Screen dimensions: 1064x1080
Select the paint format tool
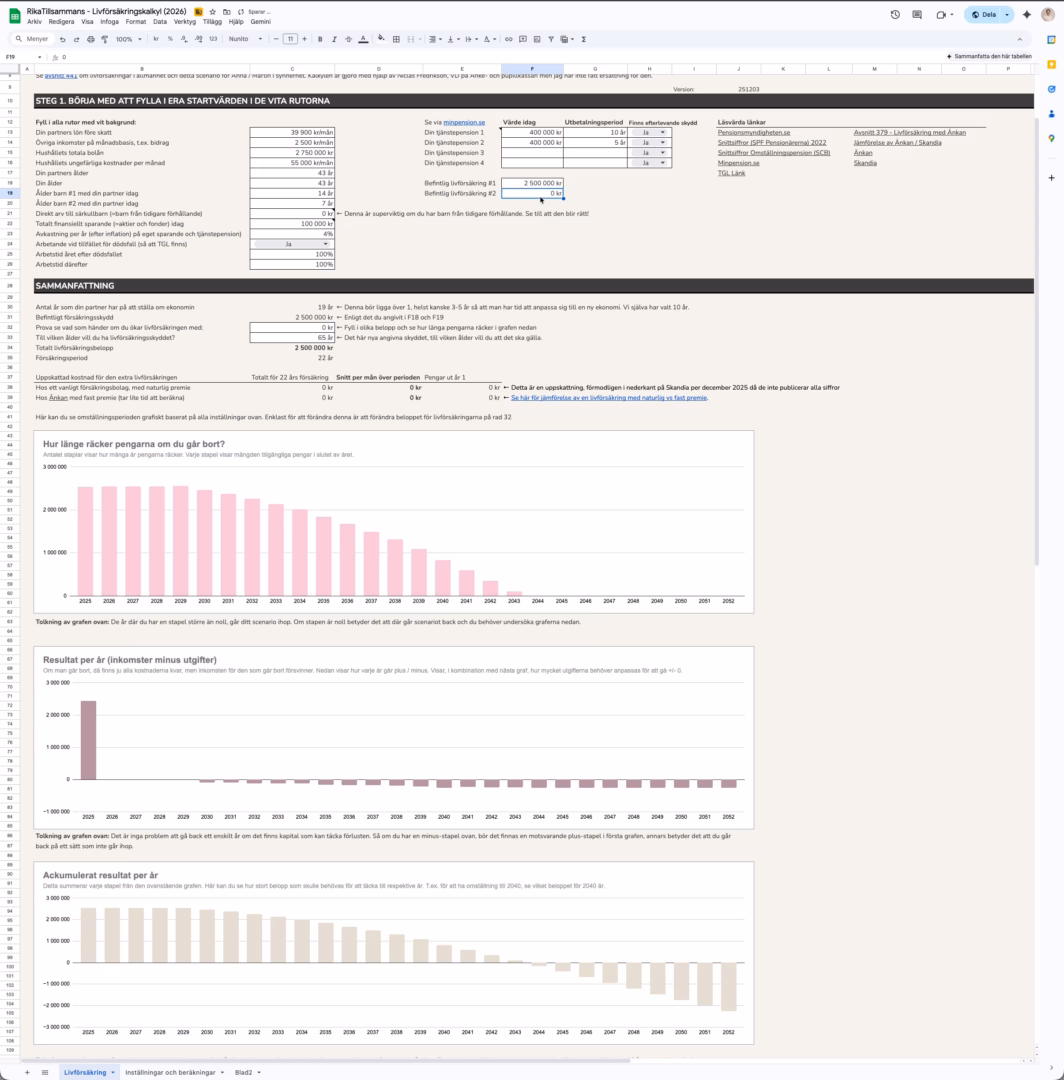105,39
